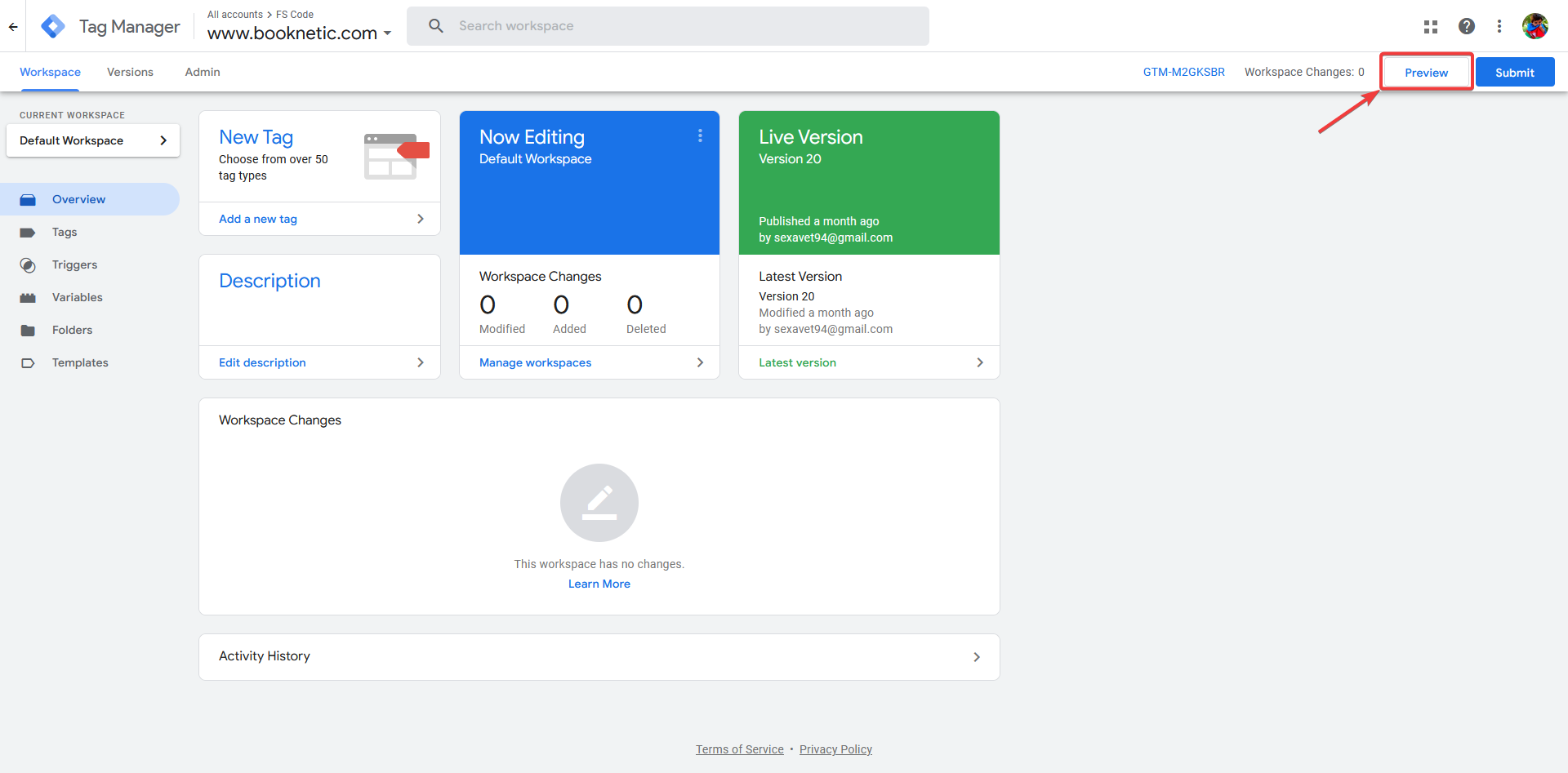Click the search magnifier in the workspace search
This screenshot has height=773, width=1568.
436,25
